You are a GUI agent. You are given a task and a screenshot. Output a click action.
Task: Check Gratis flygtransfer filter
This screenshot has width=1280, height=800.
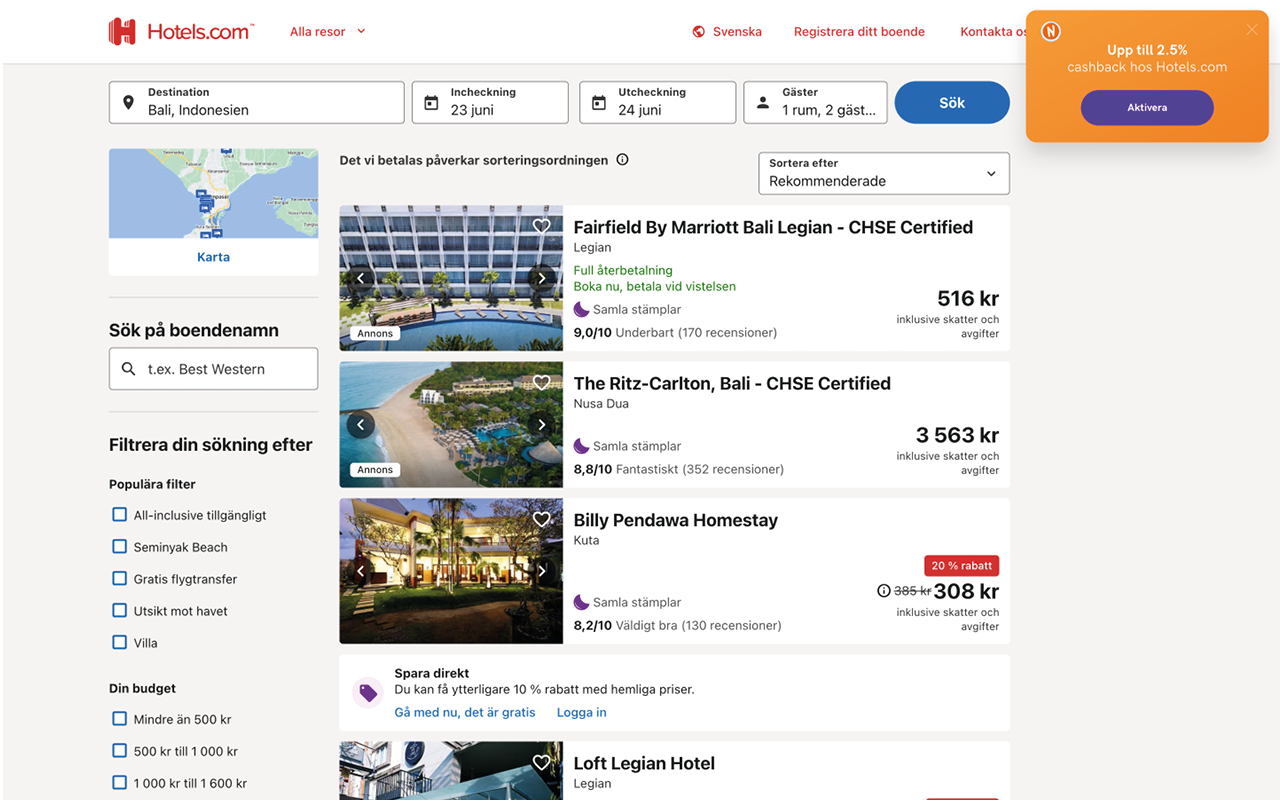point(119,579)
